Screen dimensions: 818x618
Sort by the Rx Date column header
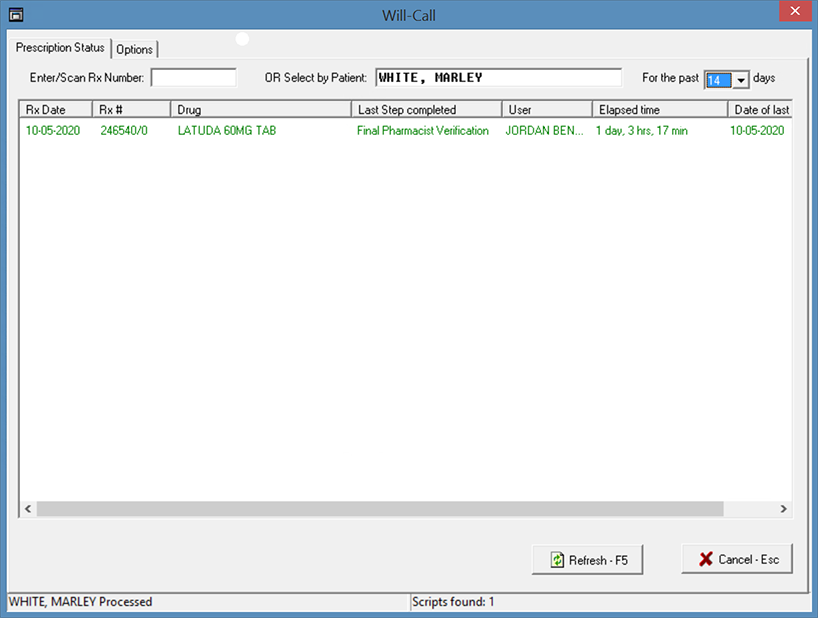56,110
